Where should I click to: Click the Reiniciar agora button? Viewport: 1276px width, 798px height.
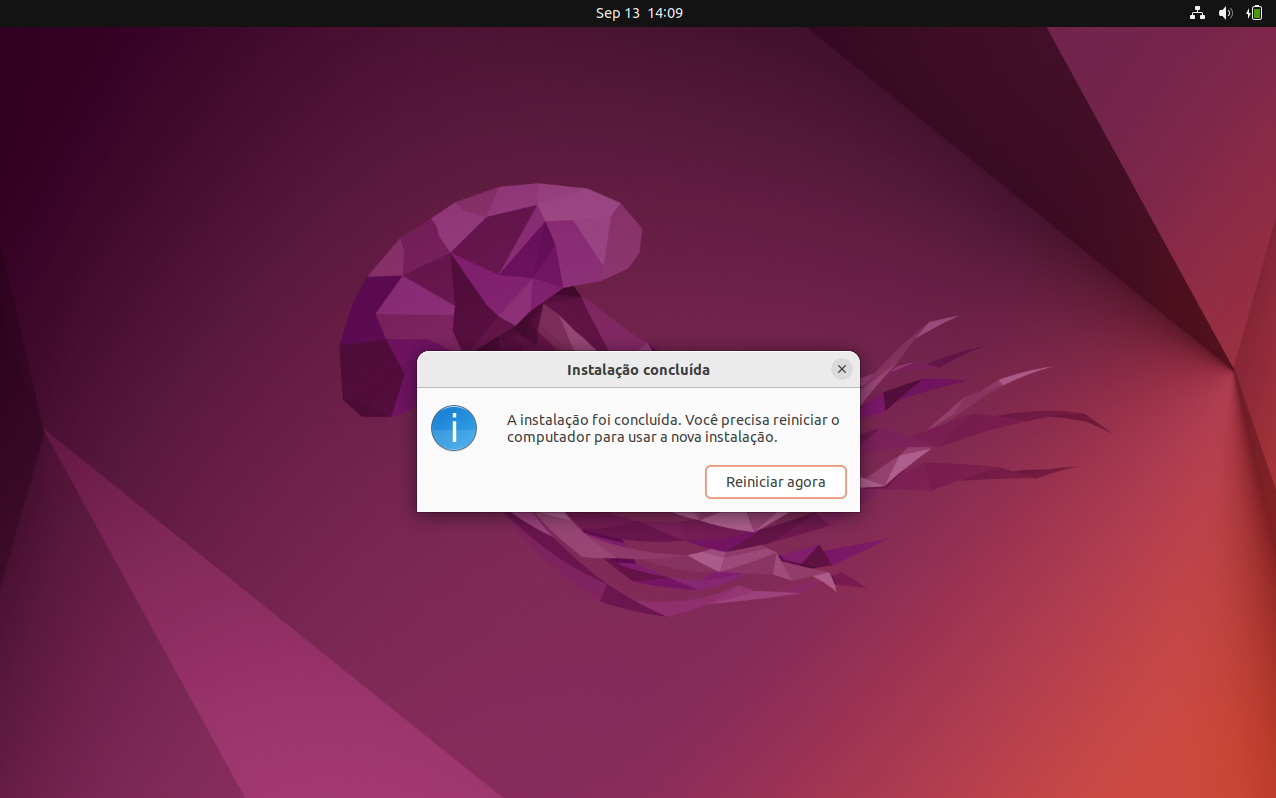coord(775,482)
